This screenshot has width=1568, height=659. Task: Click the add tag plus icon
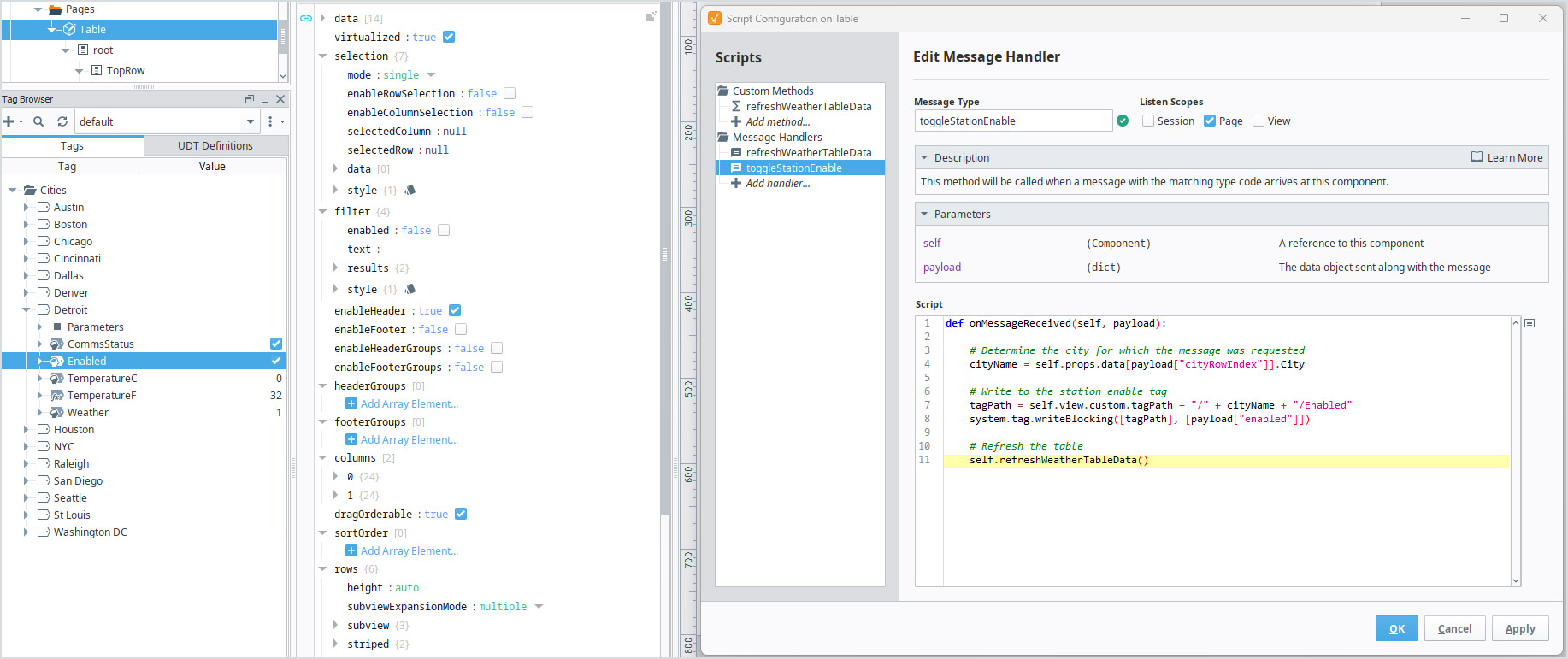point(9,121)
